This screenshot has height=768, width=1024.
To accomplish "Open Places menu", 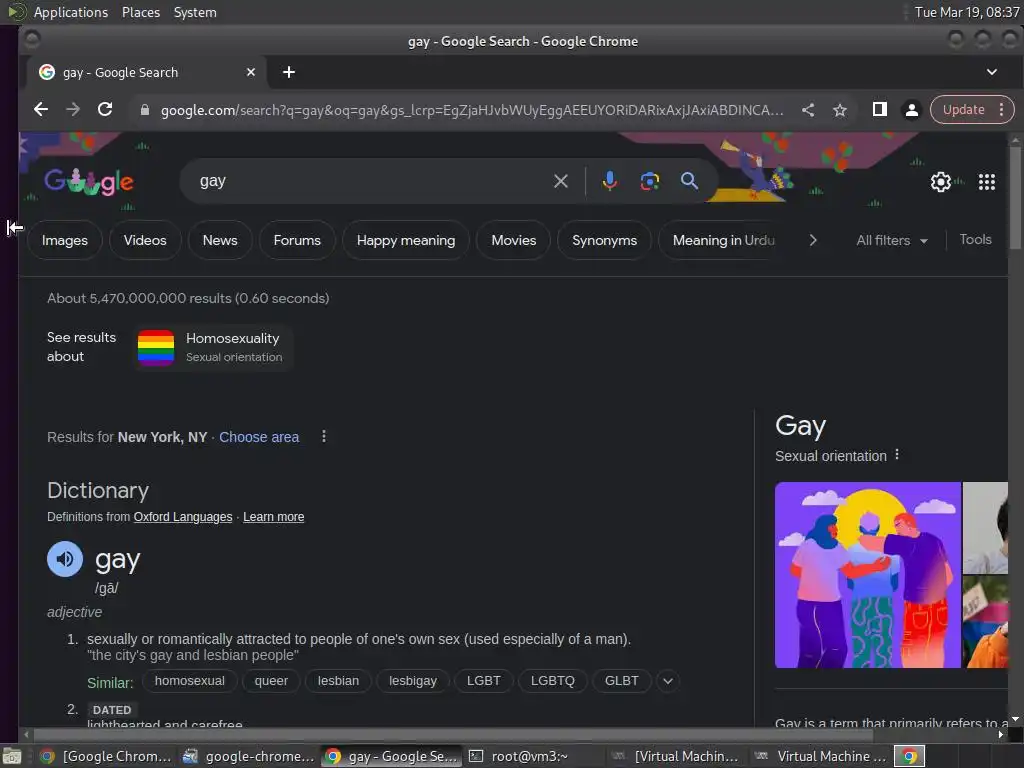I will pos(141,12).
